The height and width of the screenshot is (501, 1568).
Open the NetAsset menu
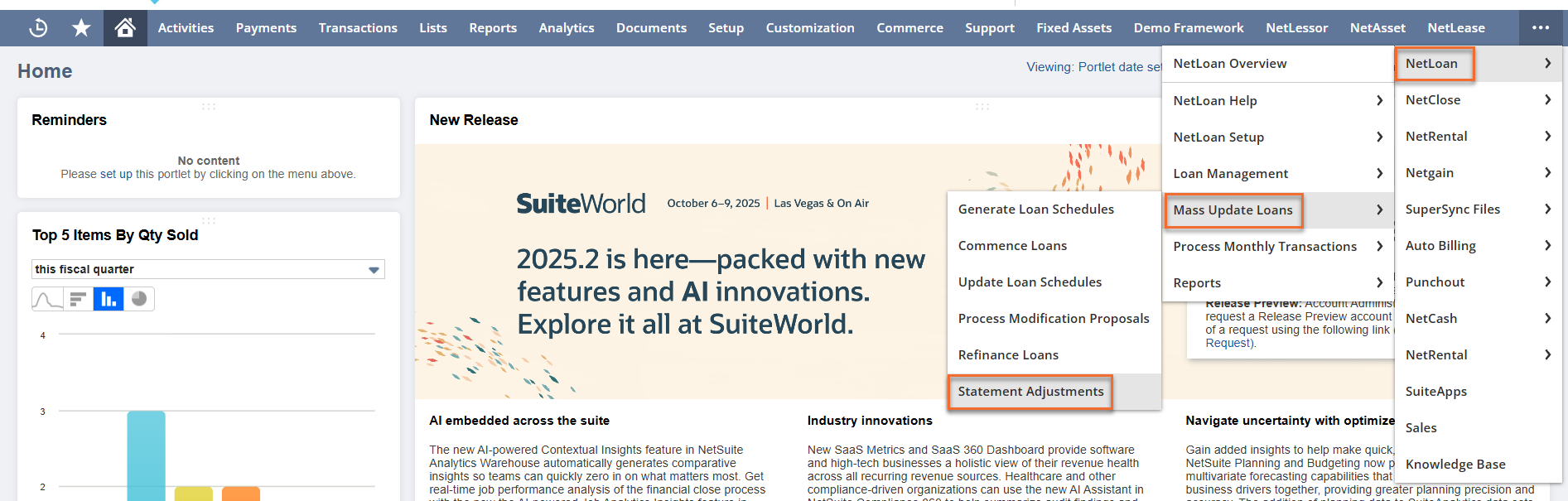click(x=1377, y=28)
